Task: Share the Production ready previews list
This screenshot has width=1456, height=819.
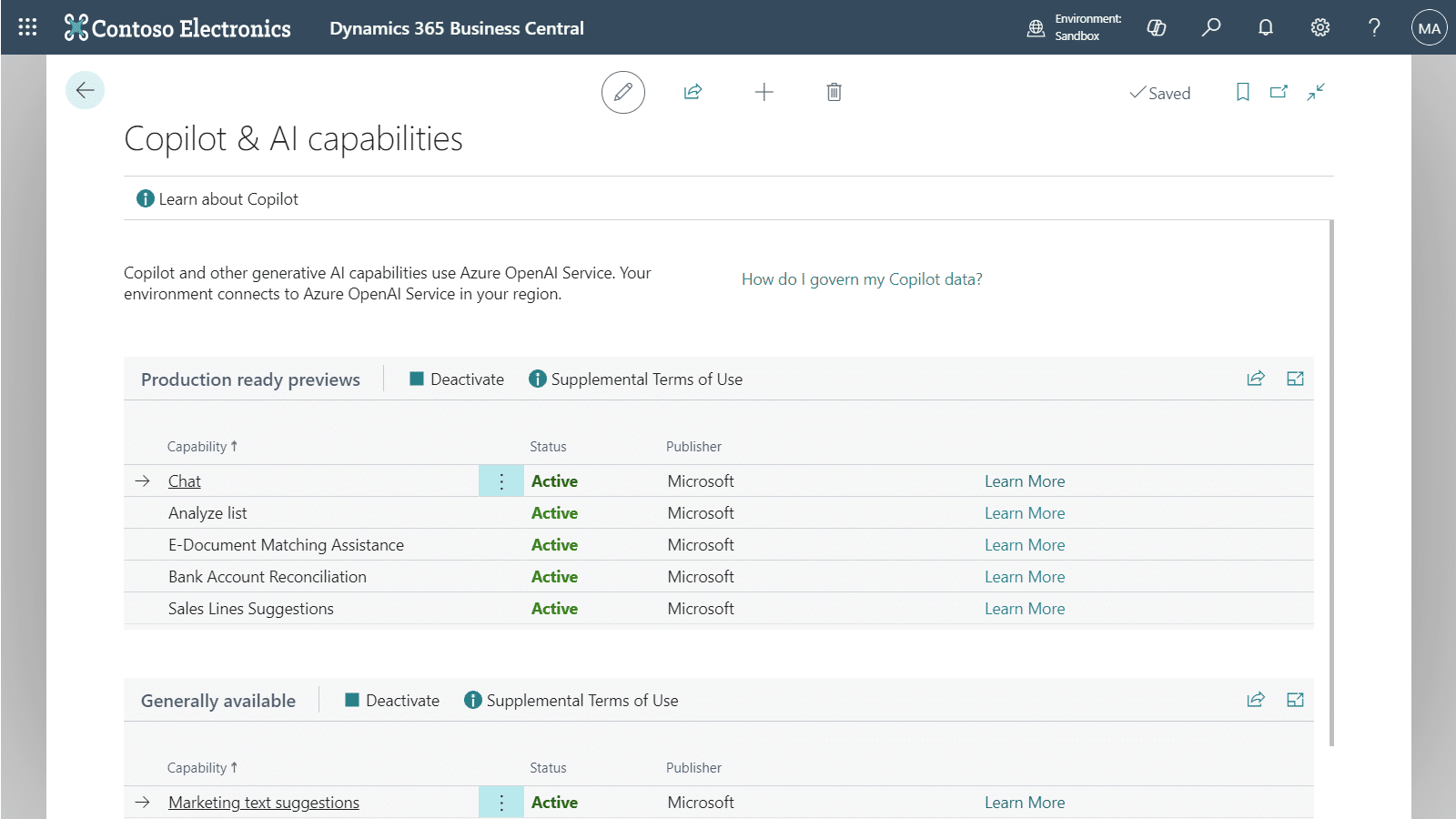Action: (x=1256, y=379)
